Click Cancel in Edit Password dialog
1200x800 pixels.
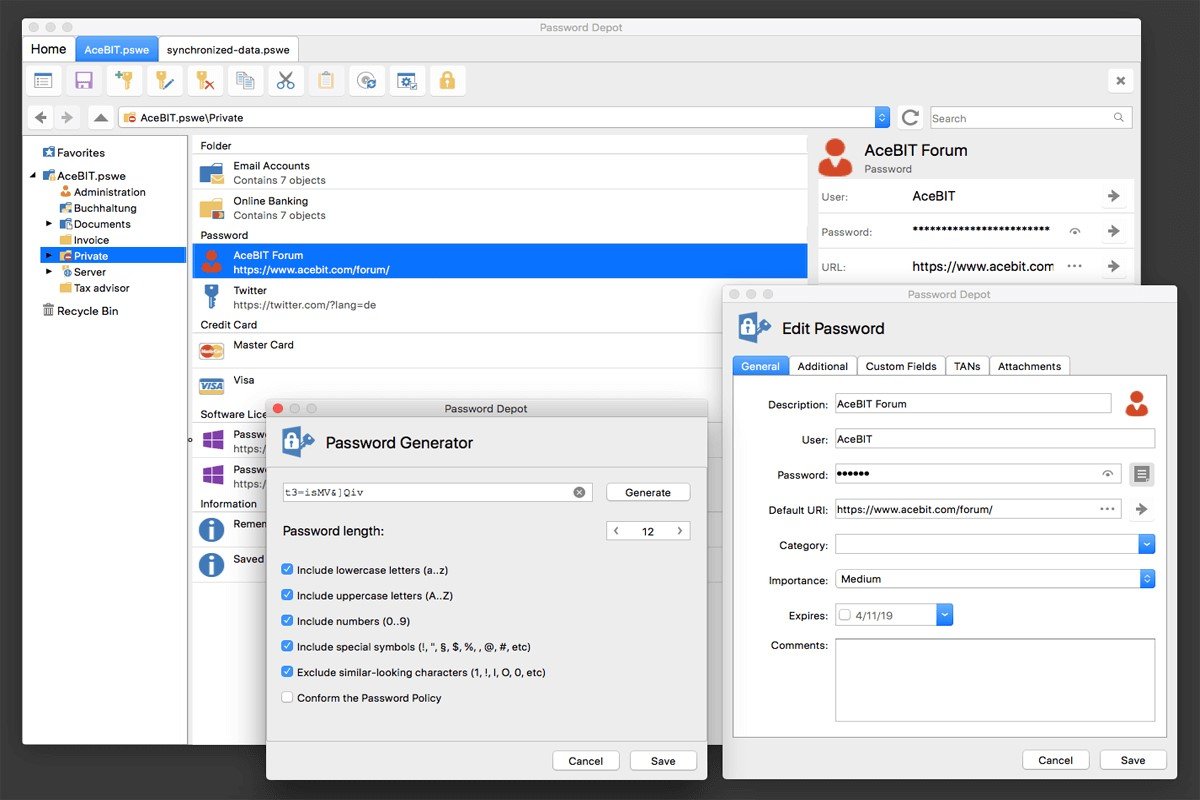(x=1055, y=760)
